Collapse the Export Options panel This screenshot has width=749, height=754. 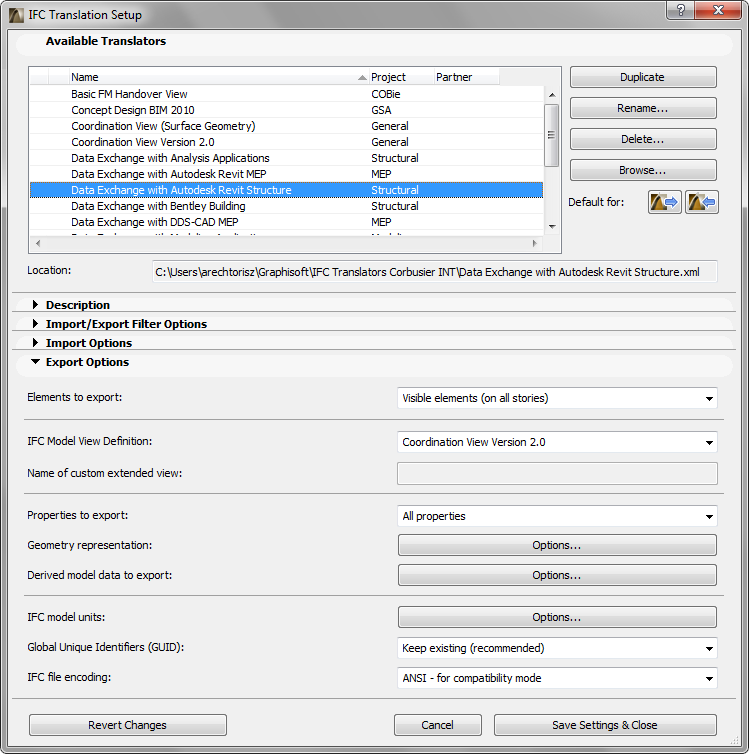point(35,362)
